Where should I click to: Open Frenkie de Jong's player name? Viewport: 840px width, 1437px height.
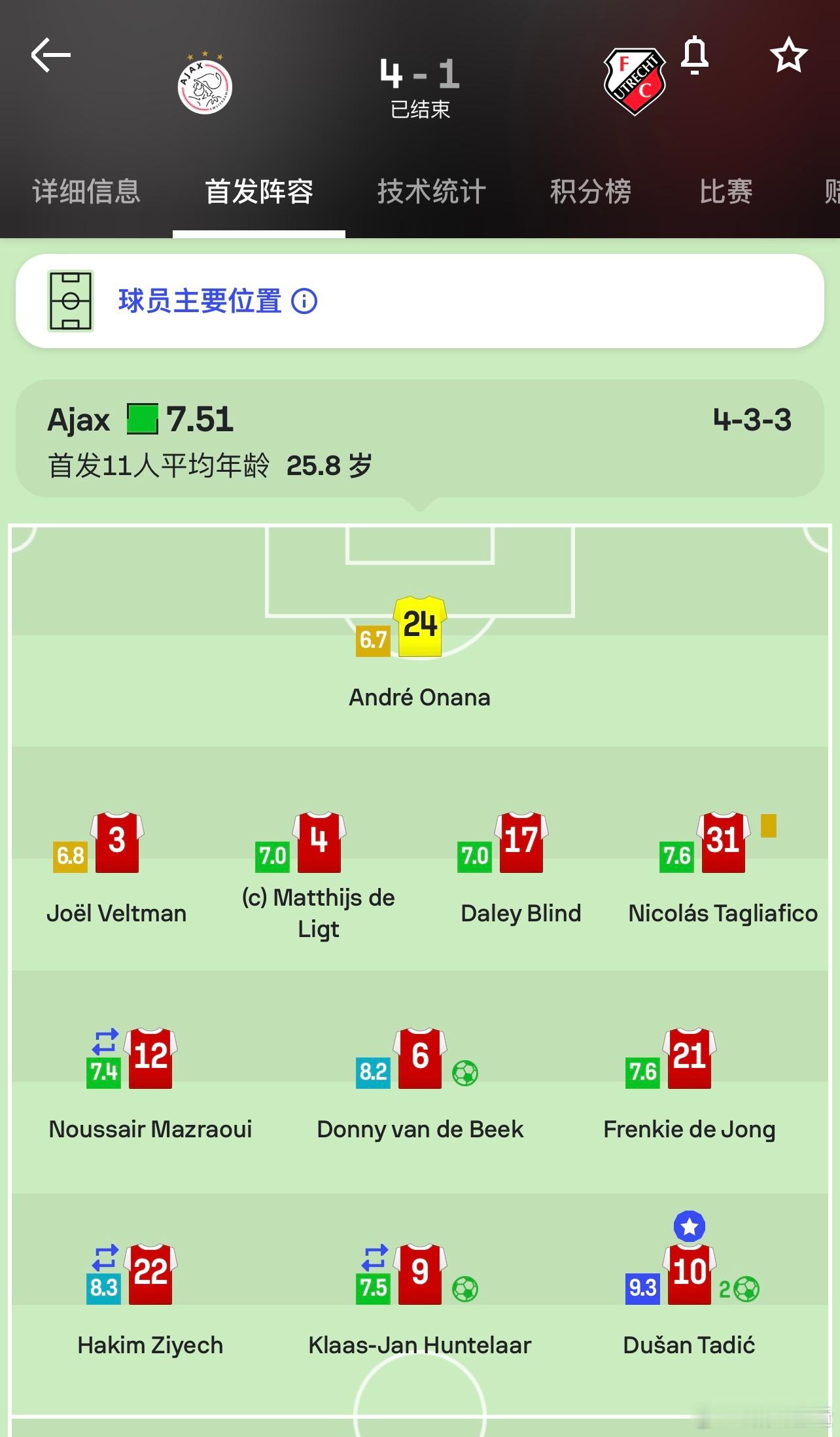point(690,1129)
